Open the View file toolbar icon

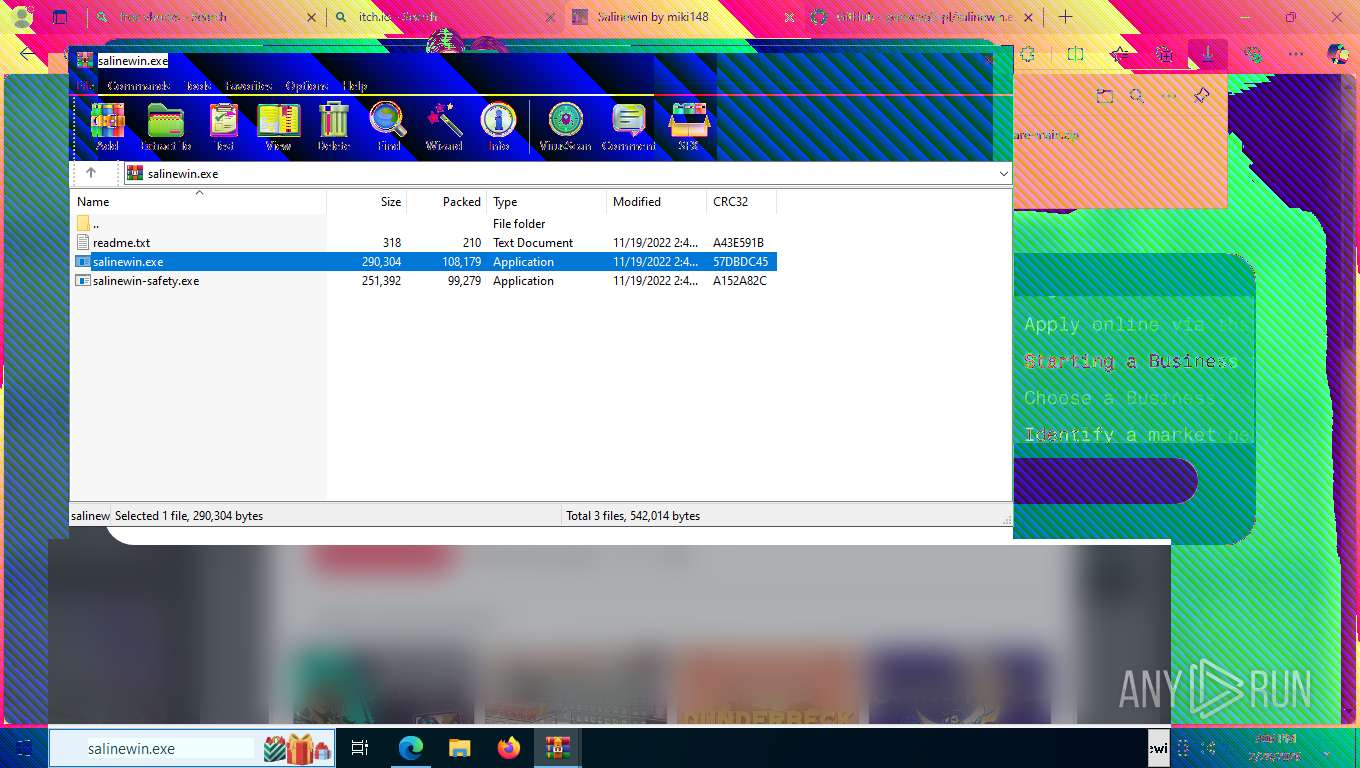pyautogui.click(x=278, y=127)
